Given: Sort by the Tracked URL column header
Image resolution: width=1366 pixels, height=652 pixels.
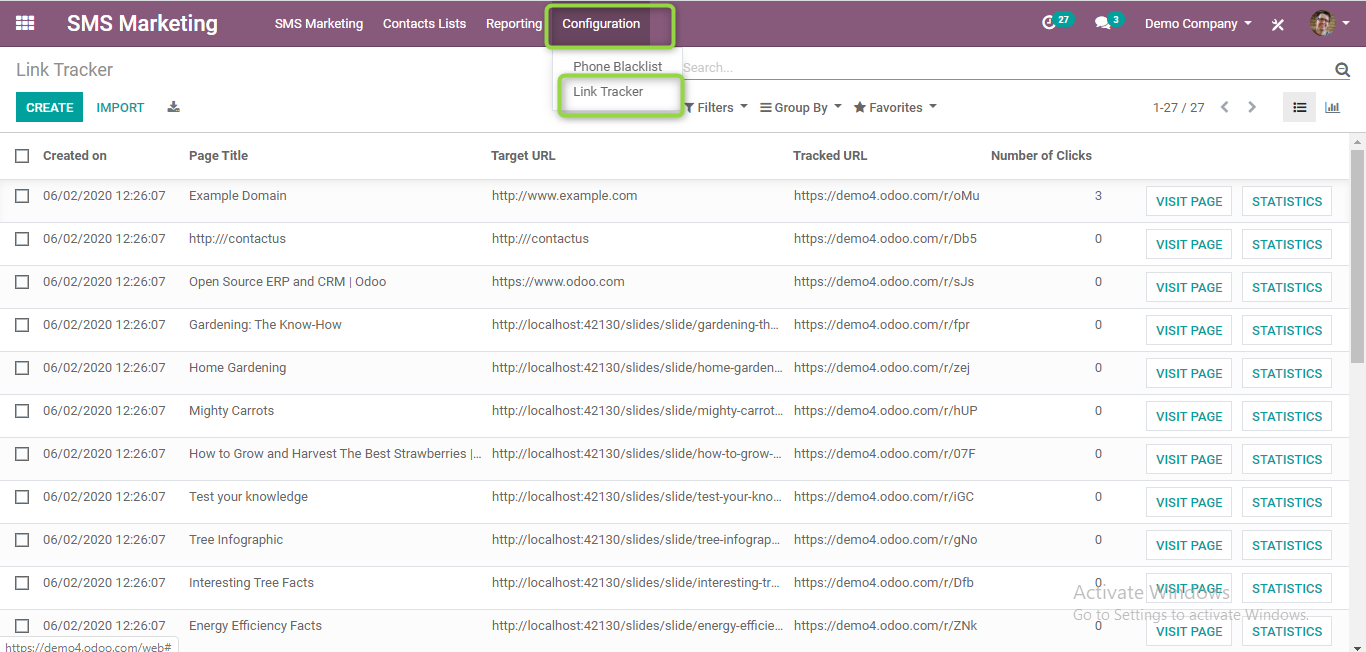Looking at the screenshot, I should [830, 156].
